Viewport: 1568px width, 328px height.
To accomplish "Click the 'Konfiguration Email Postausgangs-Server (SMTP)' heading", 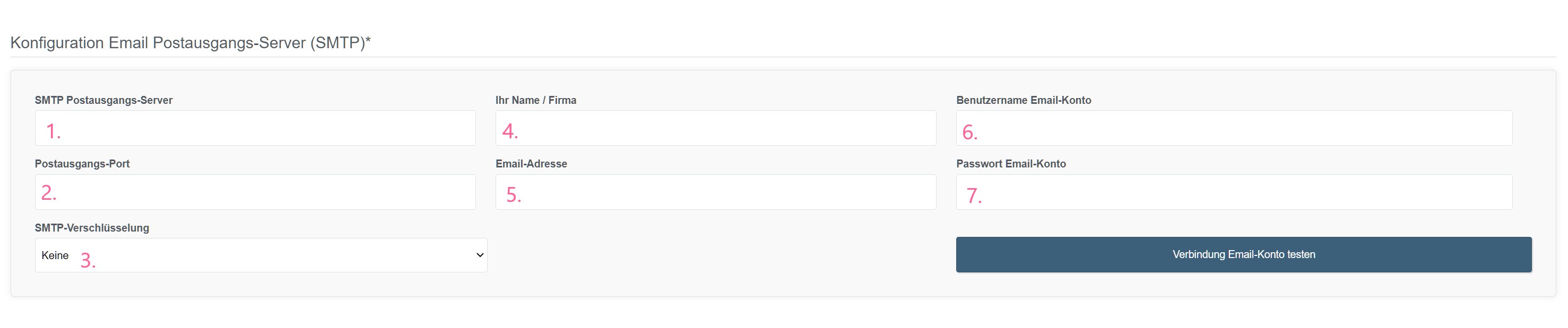I will [x=190, y=43].
